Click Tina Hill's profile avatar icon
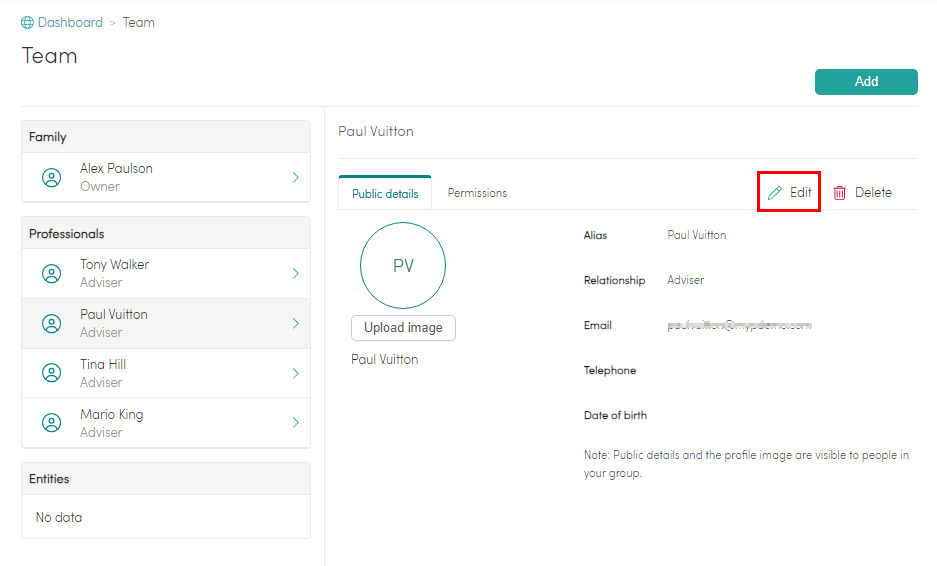Screen dimensions: 937x566 click(x=51, y=373)
